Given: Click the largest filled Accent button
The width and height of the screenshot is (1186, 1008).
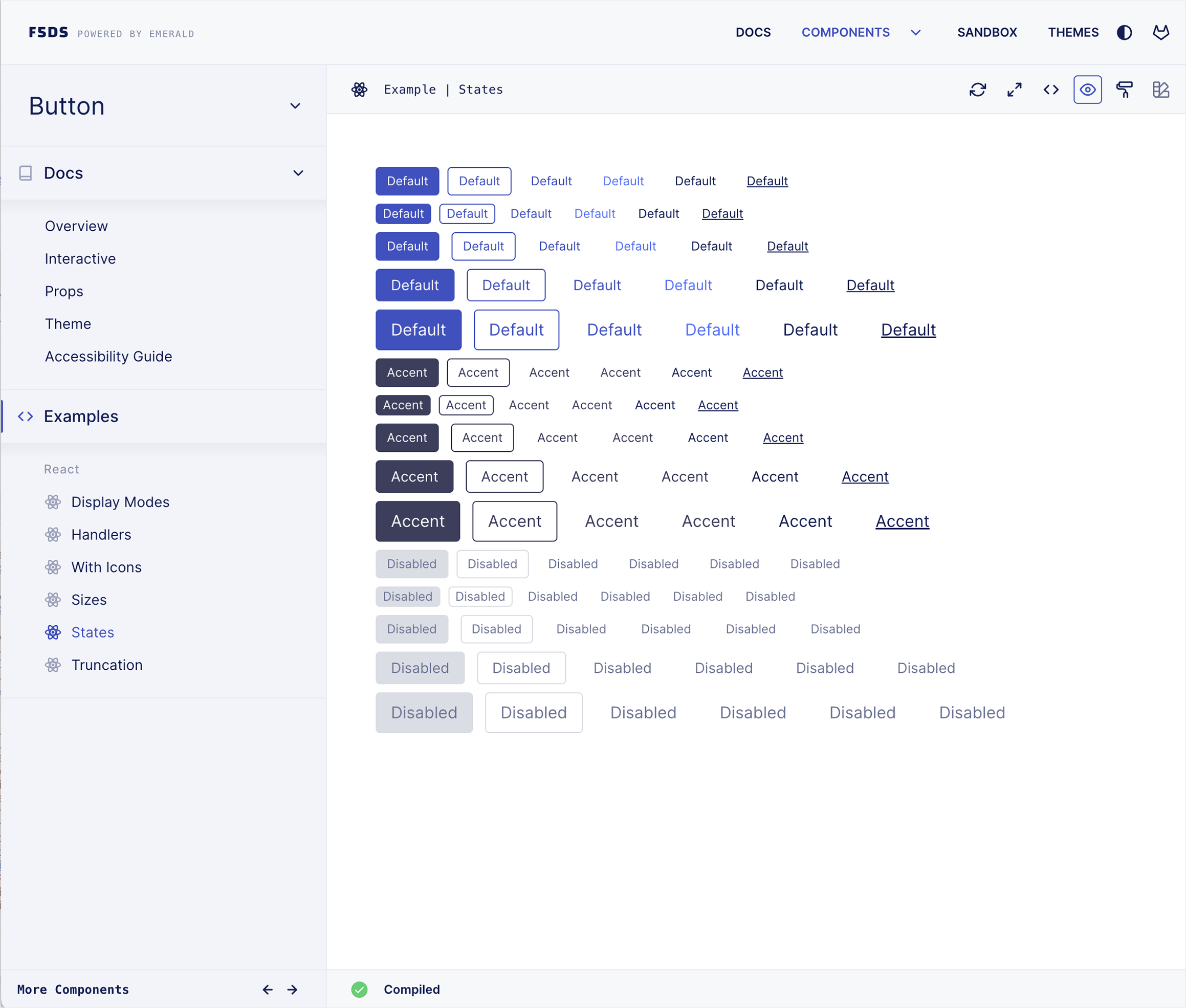Looking at the screenshot, I should pyautogui.click(x=418, y=521).
